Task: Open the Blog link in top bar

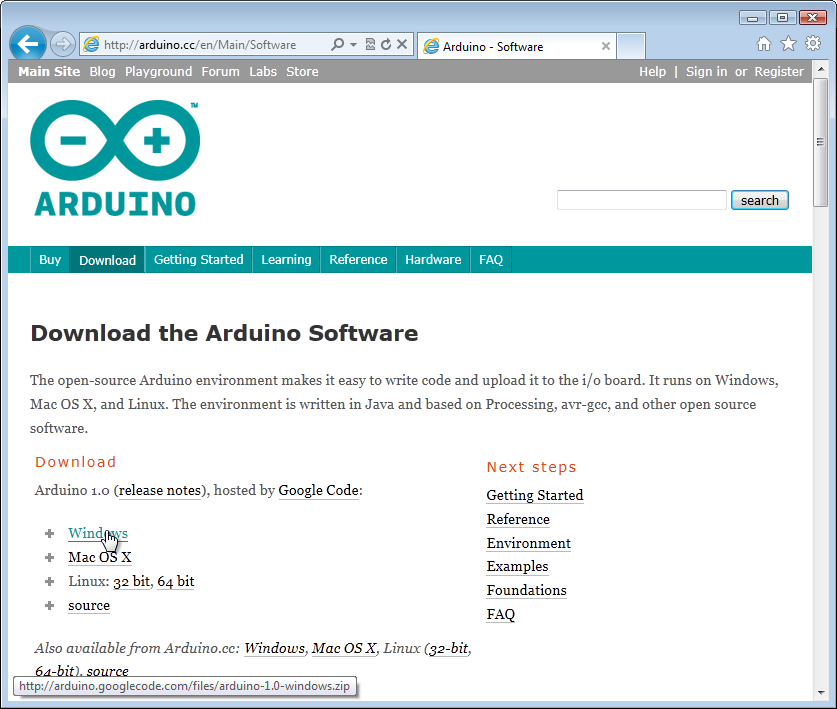Action: (x=102, y=72)
